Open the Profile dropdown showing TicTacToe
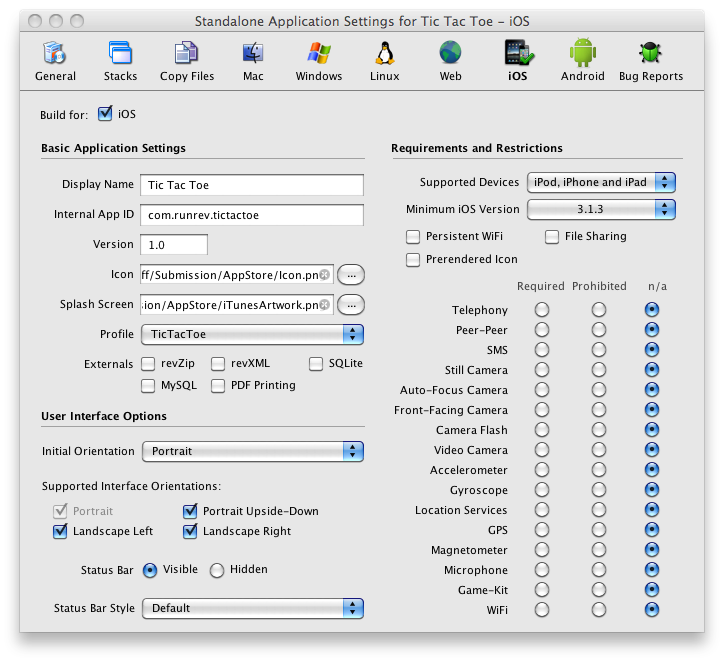 click(x=253, y=334)
